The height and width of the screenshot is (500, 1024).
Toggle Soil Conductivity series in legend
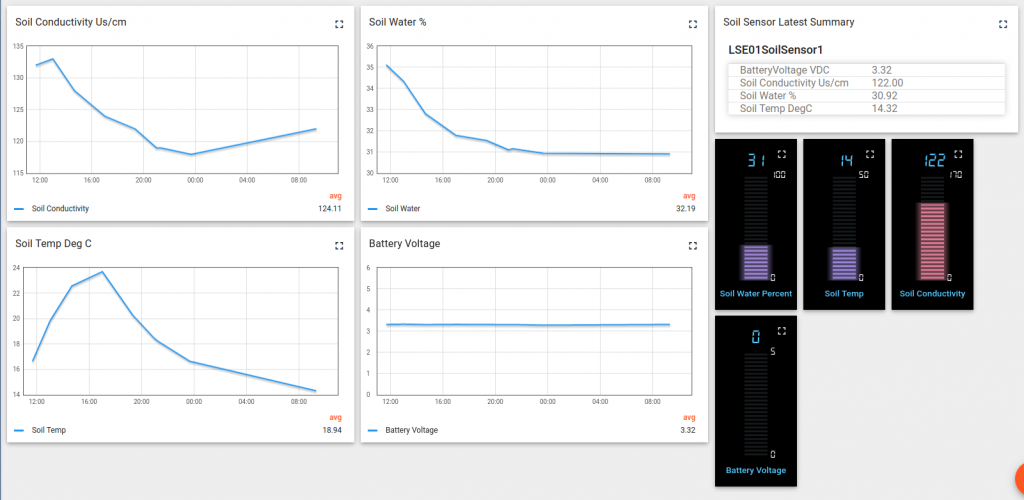pos(60,209)
